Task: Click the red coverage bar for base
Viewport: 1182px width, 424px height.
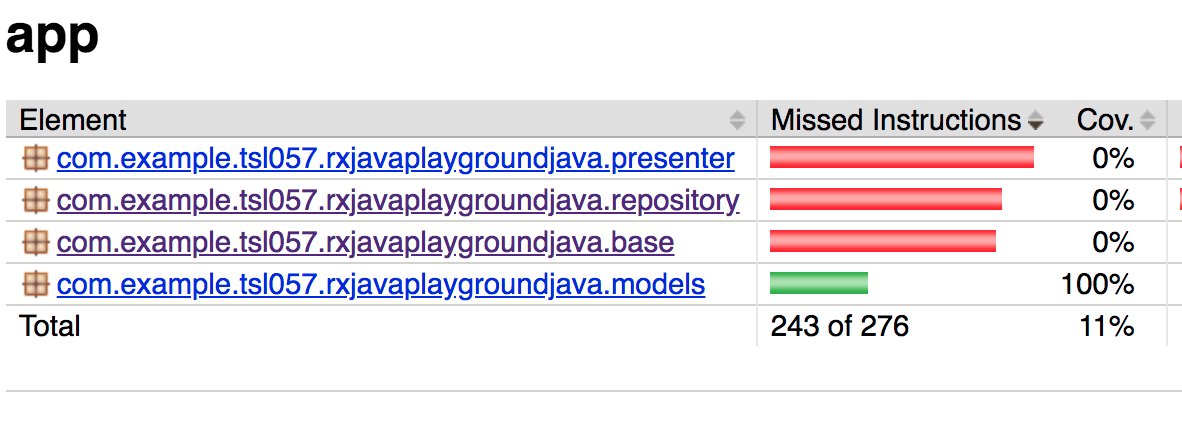Action: point(883,241)
